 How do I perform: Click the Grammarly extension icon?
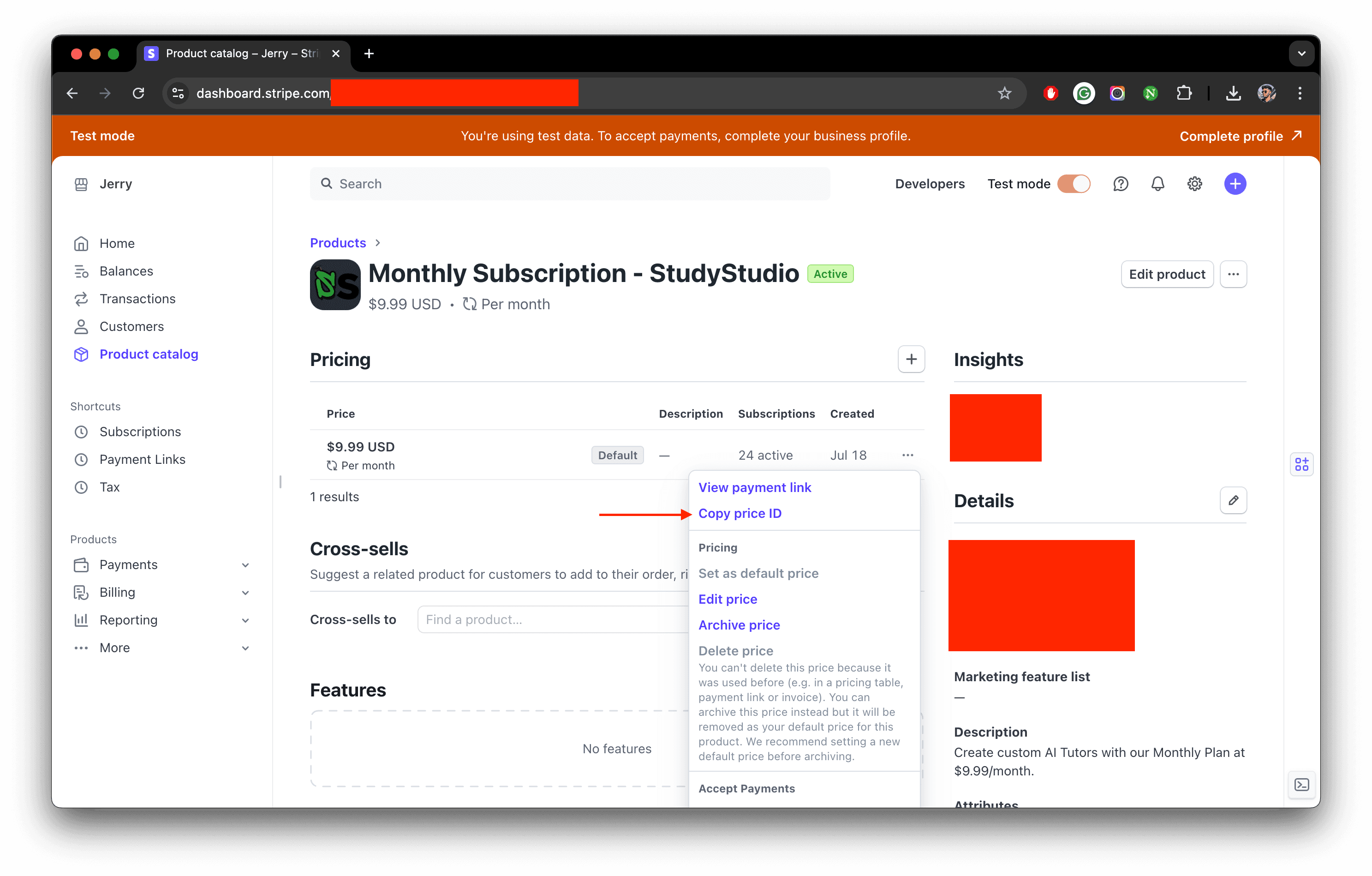(1084, 93)
